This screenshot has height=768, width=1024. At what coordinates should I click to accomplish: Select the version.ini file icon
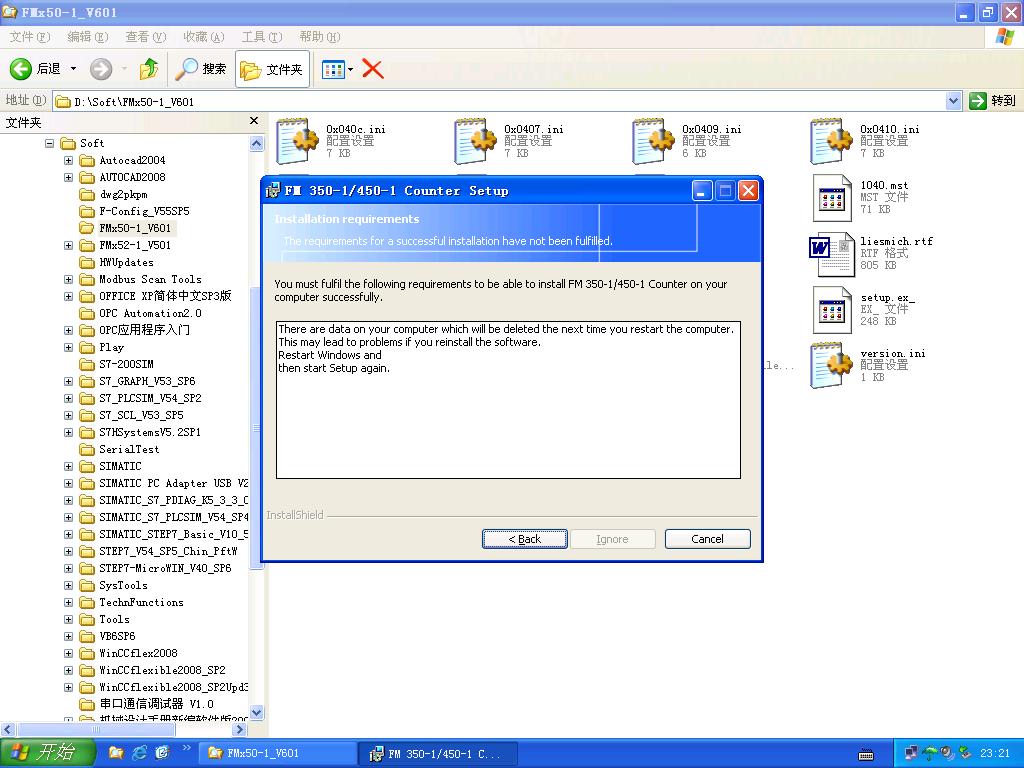[x=831, y=365]
